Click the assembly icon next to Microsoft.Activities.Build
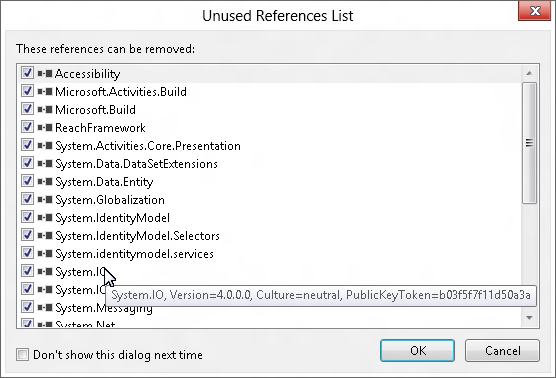The height and width of the screenshot is (378, 556). tap(45, 92)
